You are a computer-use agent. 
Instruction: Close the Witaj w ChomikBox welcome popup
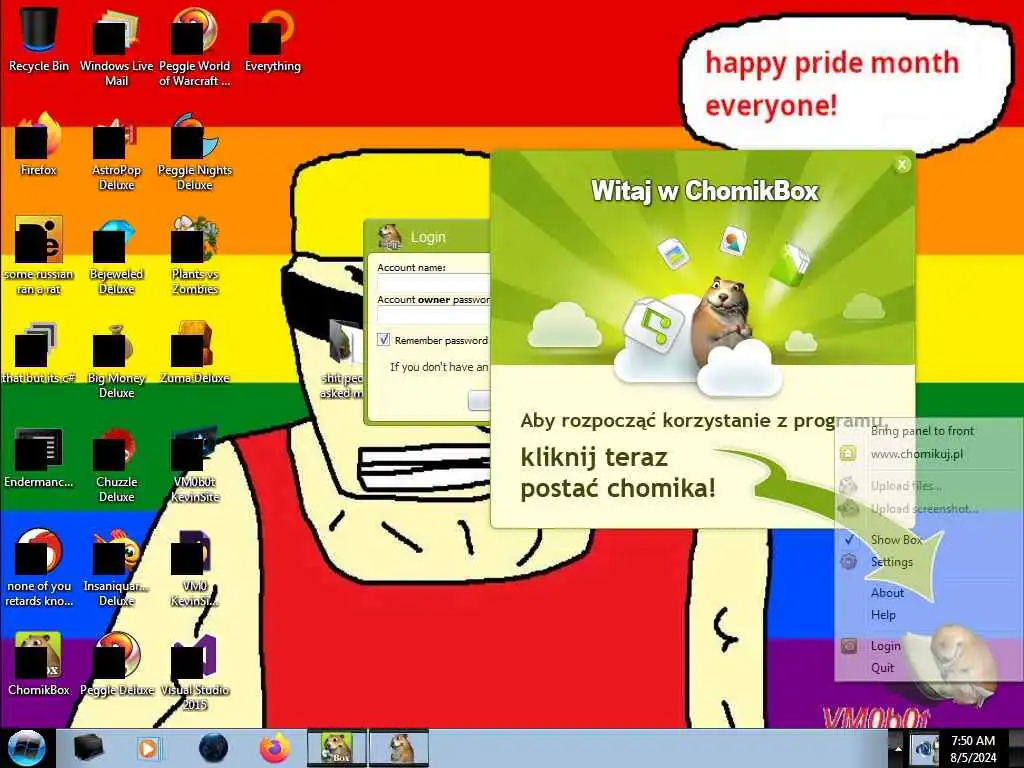click(902, 165)
